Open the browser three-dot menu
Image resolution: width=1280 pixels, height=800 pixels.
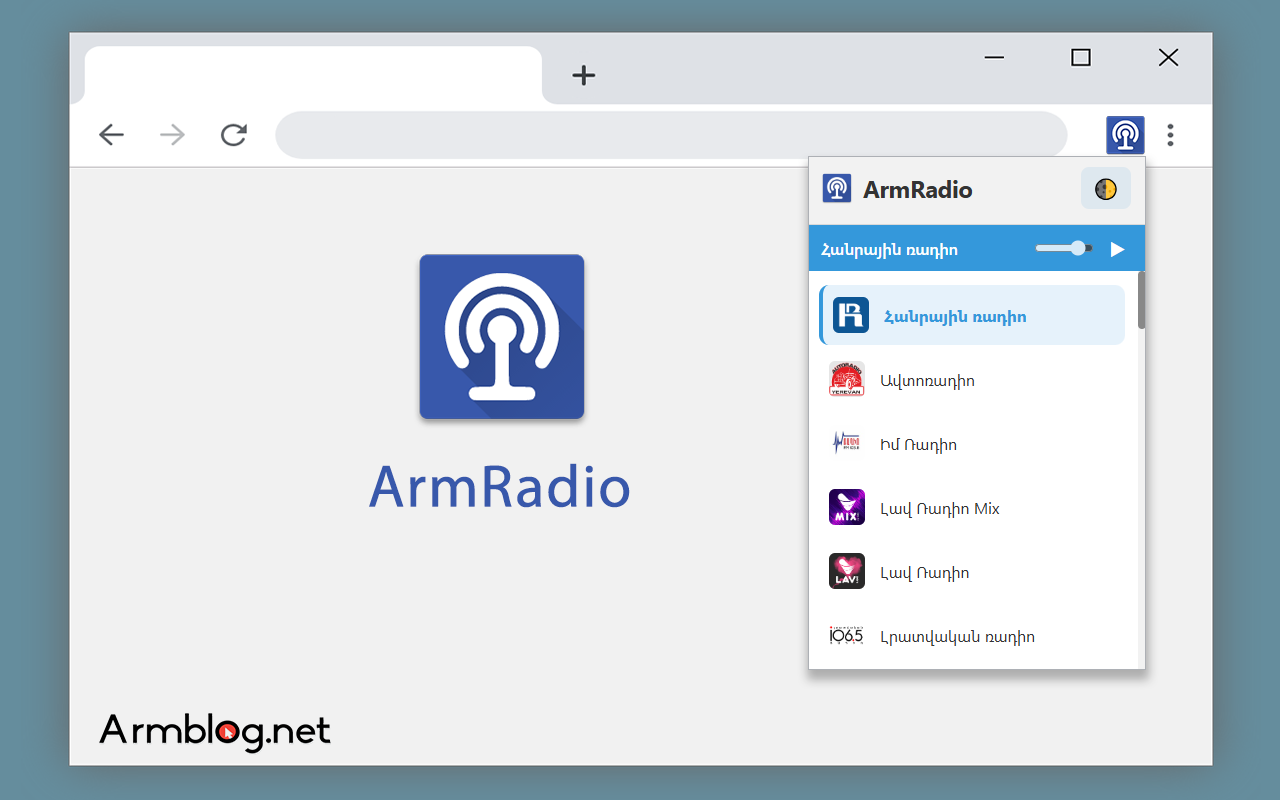click(x=1170, y=135)
